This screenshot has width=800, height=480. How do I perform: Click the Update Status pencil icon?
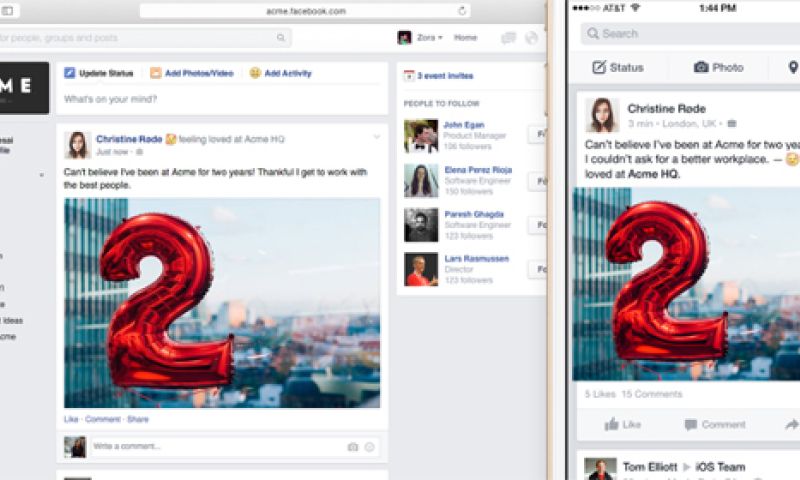click(x=69, y=73)
